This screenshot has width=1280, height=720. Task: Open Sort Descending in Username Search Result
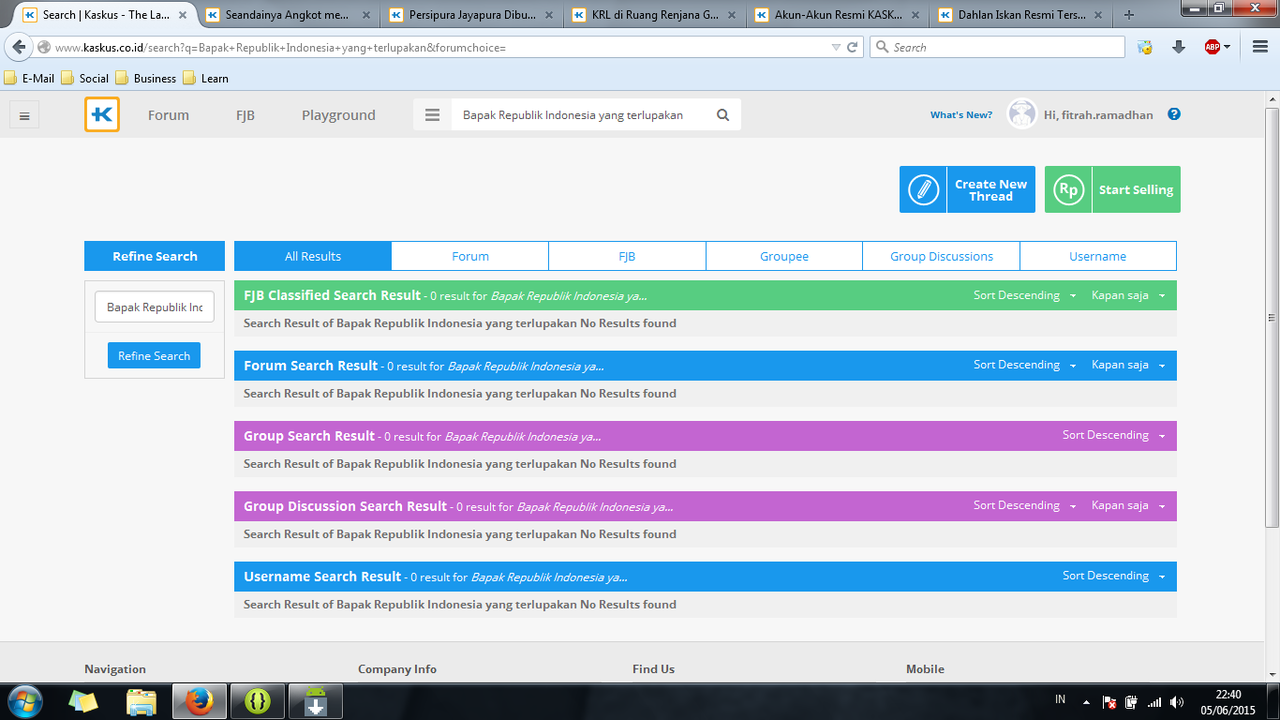pyautogui.click(x=1114, y=575)
